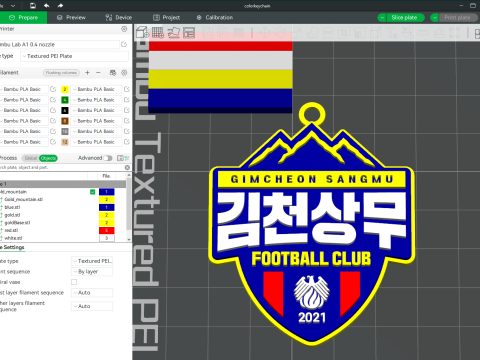Click the green filament 4 color swatch
480x360 pixels.
[x=65, y=100]
